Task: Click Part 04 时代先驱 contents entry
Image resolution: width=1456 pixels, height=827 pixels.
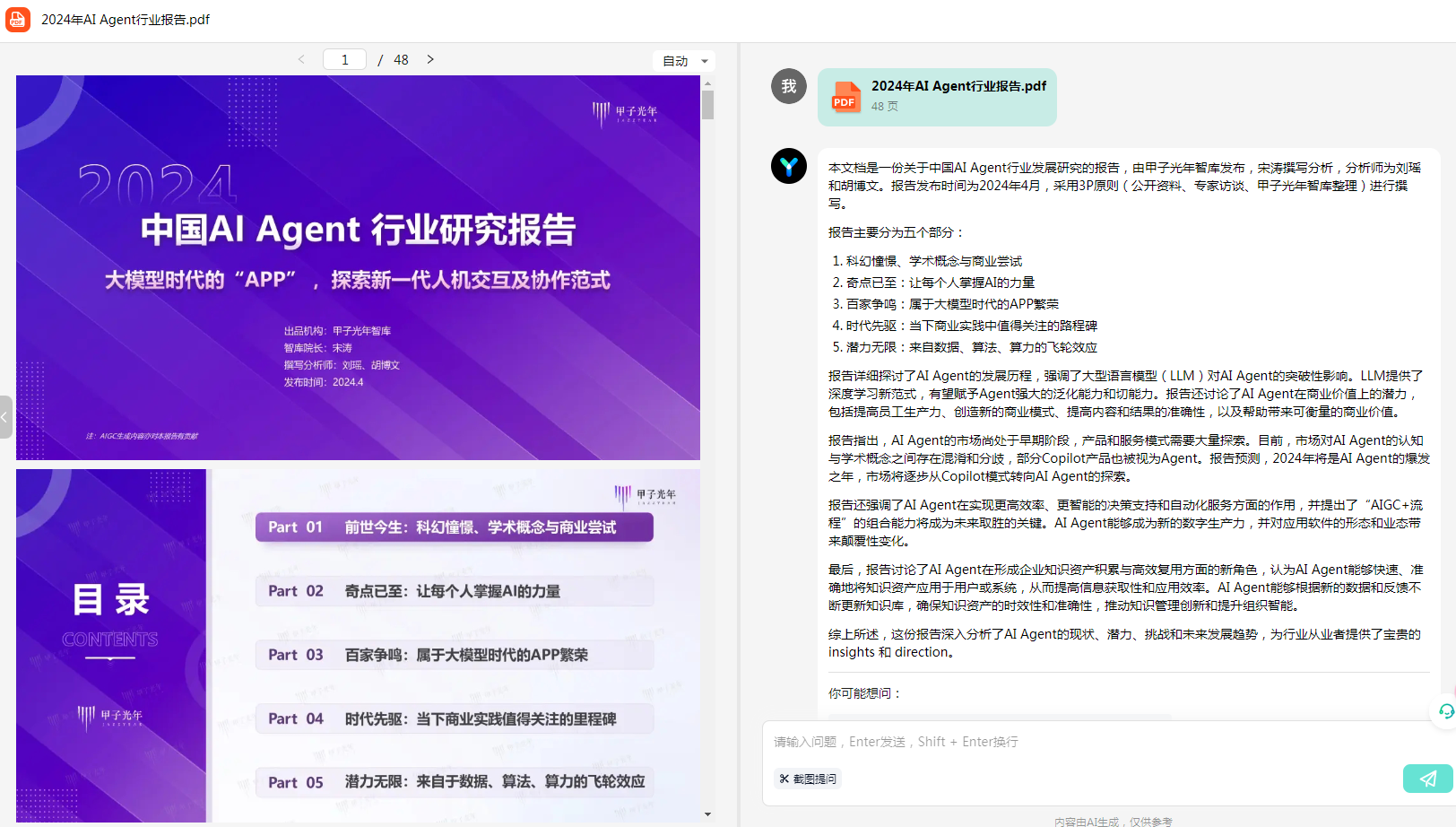Action: click(x=455, y=718)
